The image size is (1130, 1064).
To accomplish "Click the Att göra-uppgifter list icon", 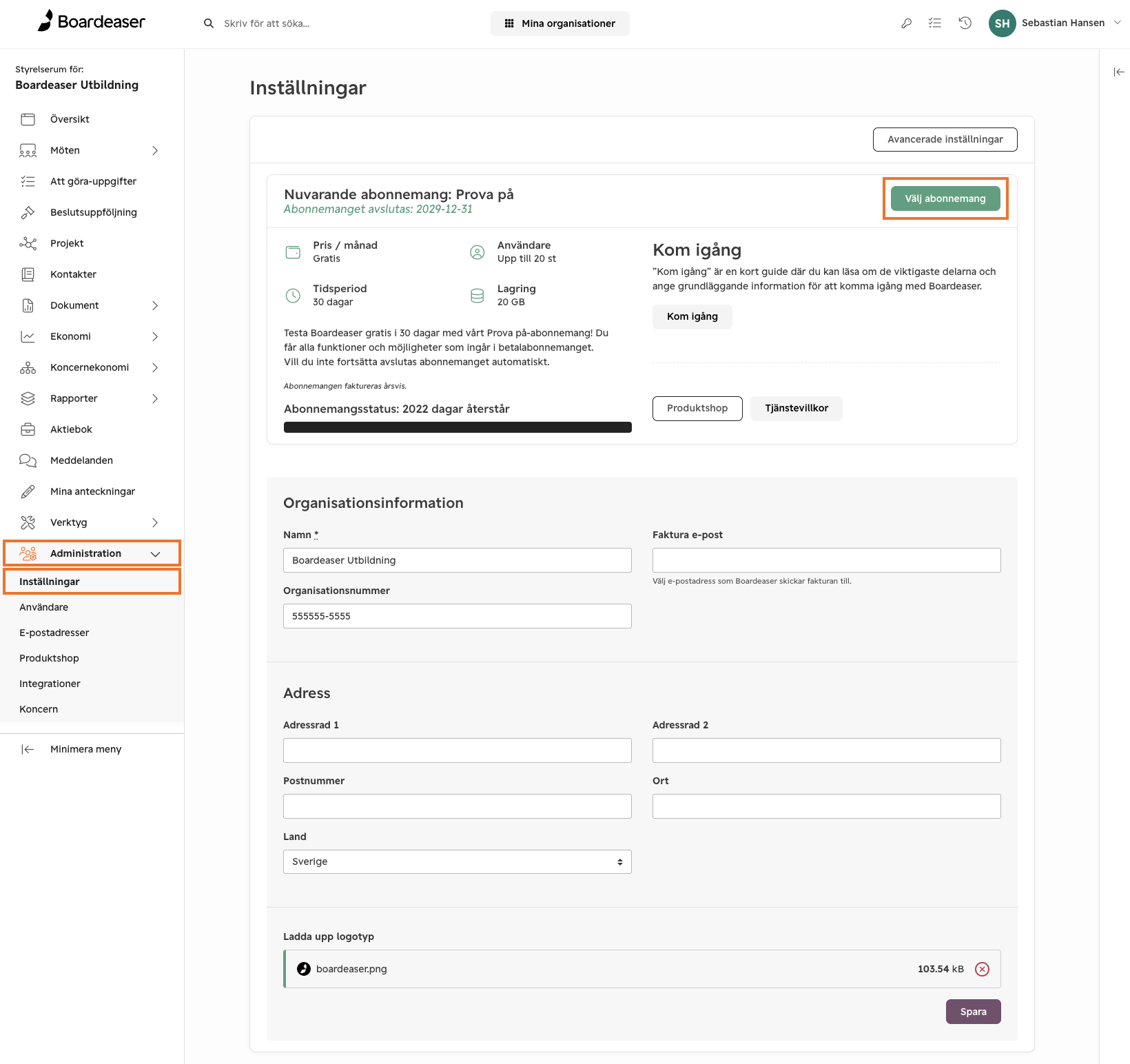I will 28,181.
